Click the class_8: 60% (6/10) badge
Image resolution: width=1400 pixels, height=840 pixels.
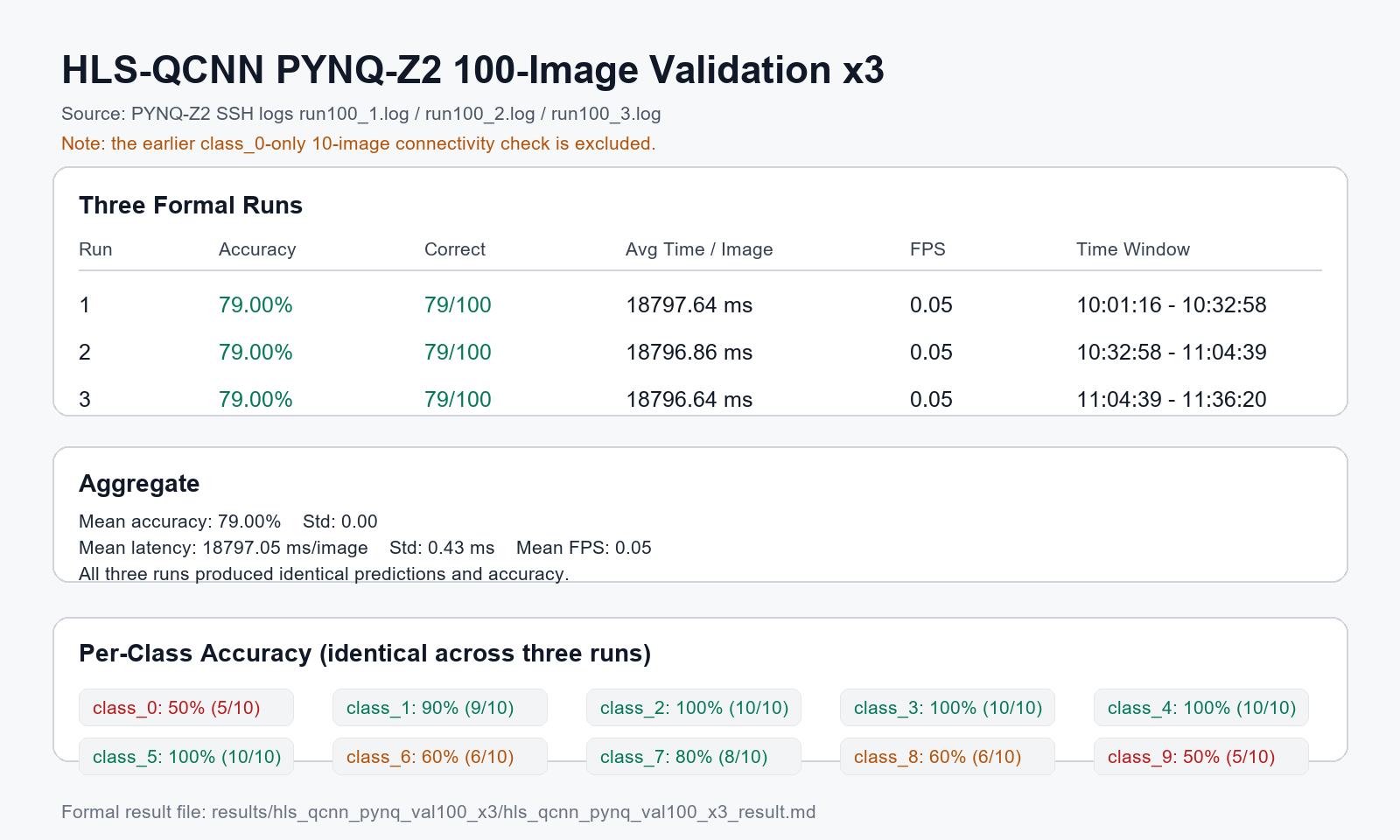click(948, 757)
